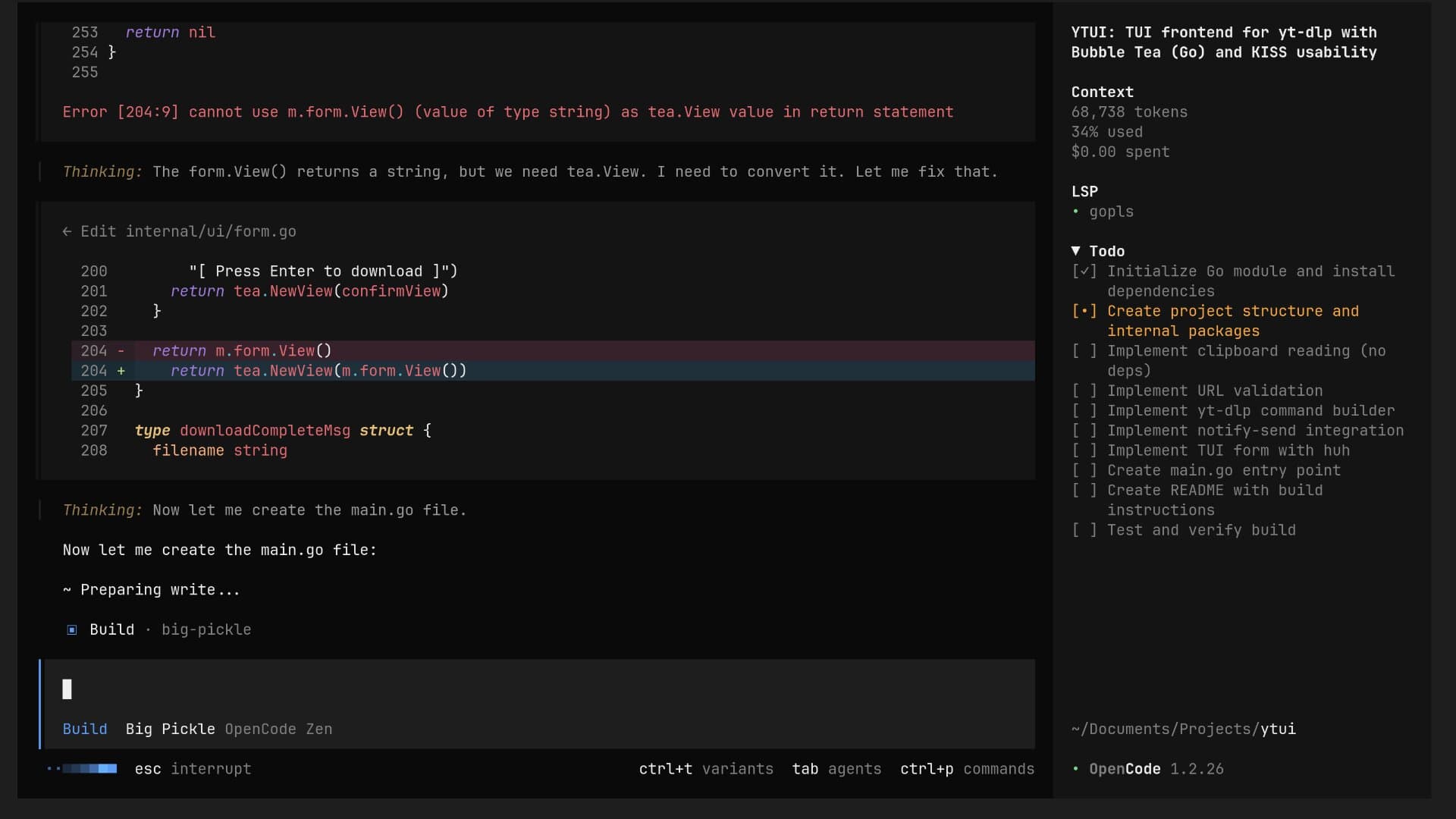Click the green dot beside gopls
This screenshot has height=819, width=1456.
click(1075, 212)
